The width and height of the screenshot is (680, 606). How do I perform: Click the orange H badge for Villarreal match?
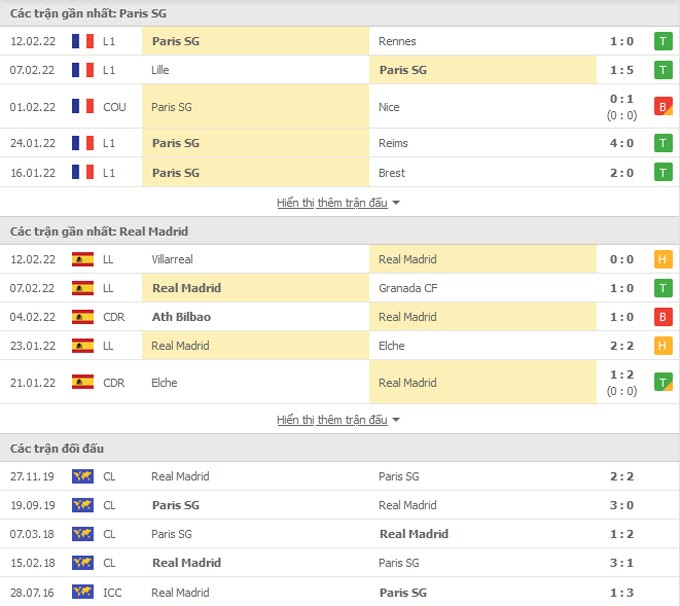(663, 259)
